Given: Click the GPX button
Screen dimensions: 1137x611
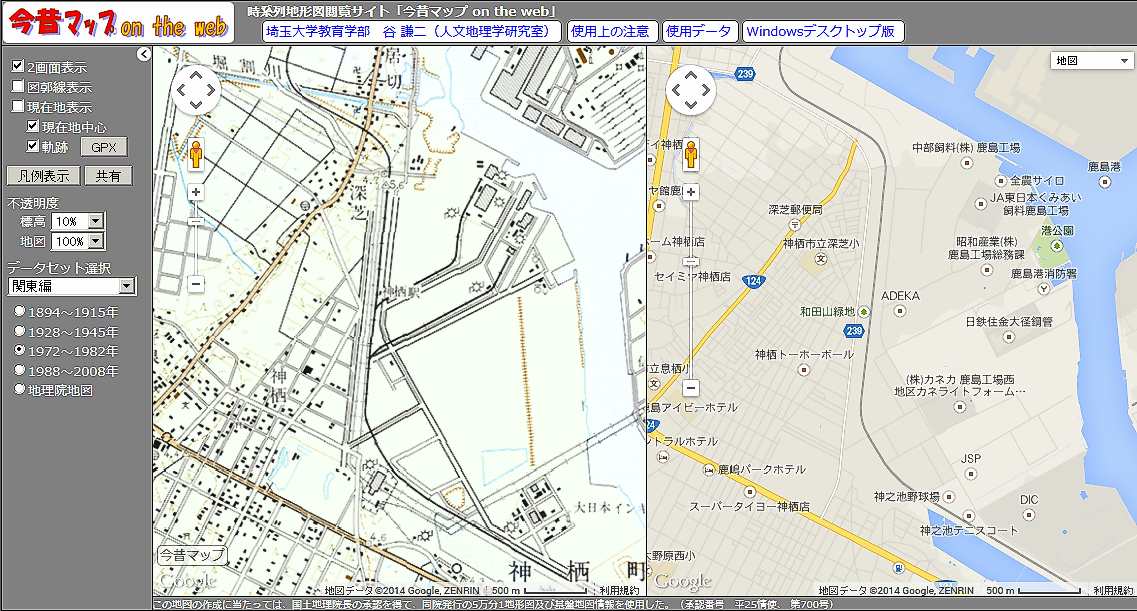Looking at the screenshot, I should coord(104,147).
